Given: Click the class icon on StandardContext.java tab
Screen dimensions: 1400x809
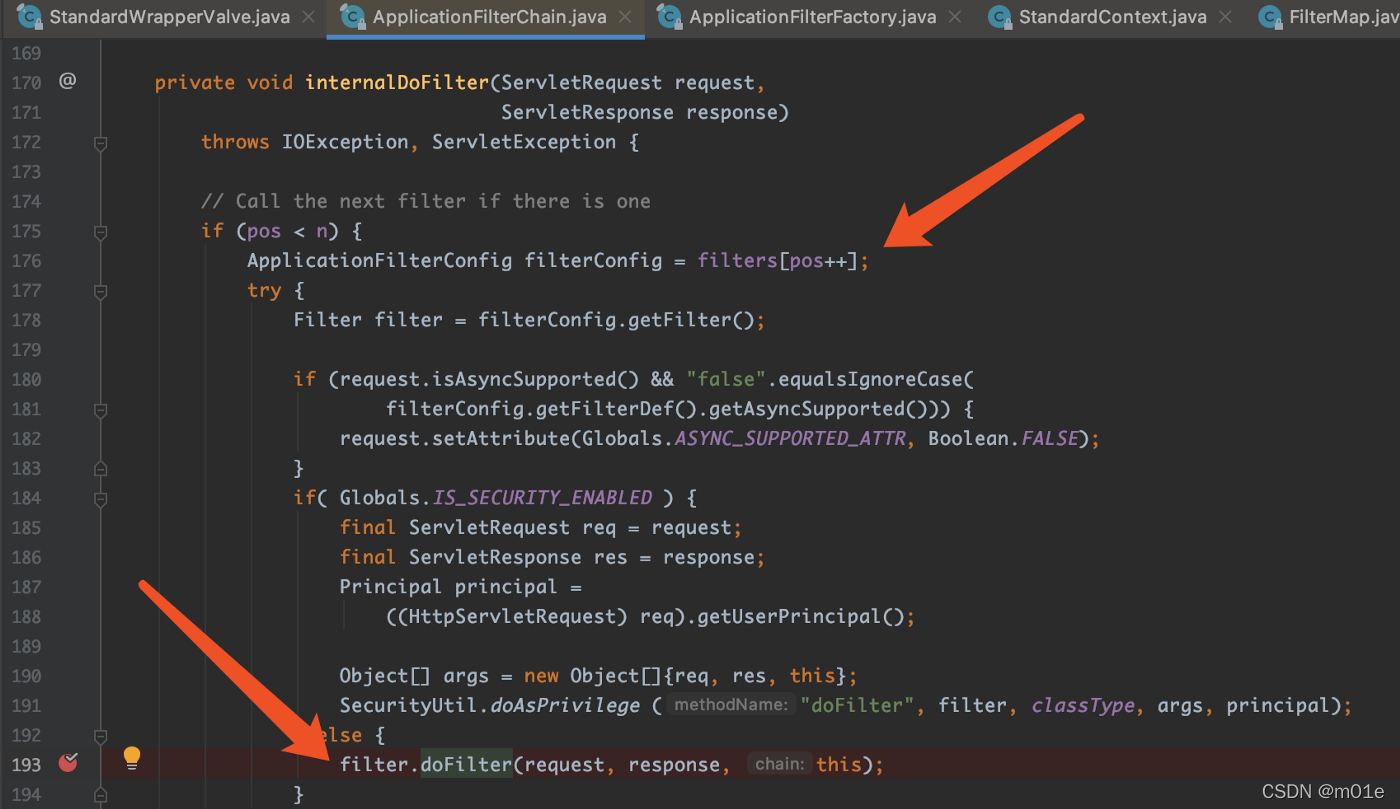Looking at the screenshot, I should pos(999,17).
